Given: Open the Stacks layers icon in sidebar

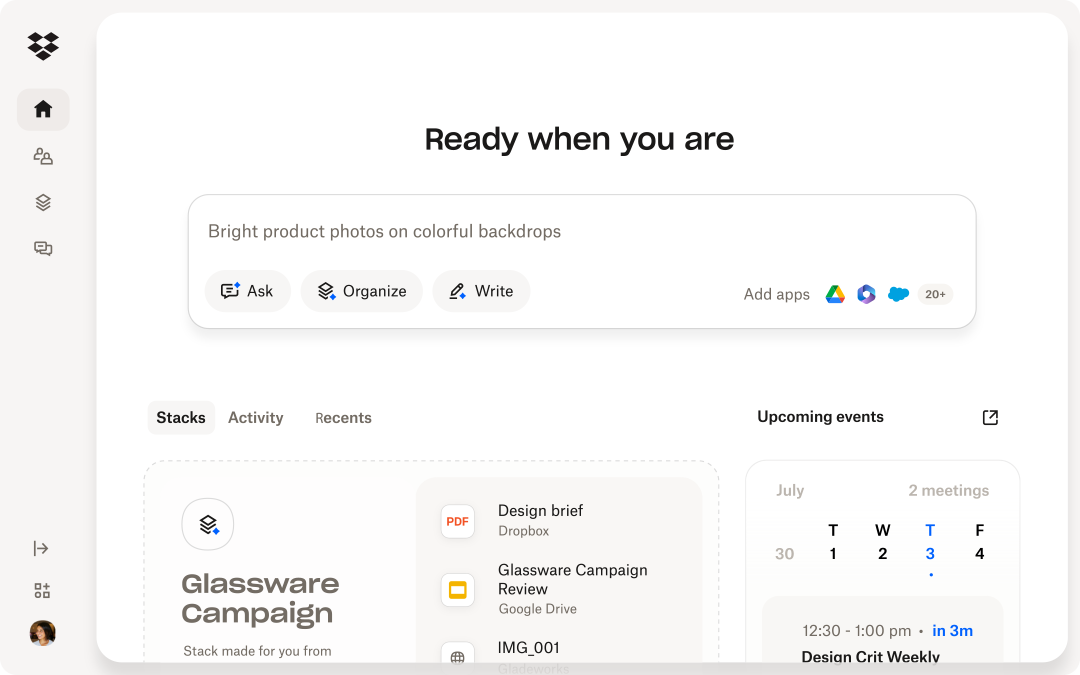Looking at the screenshot, I should (43, 203).
